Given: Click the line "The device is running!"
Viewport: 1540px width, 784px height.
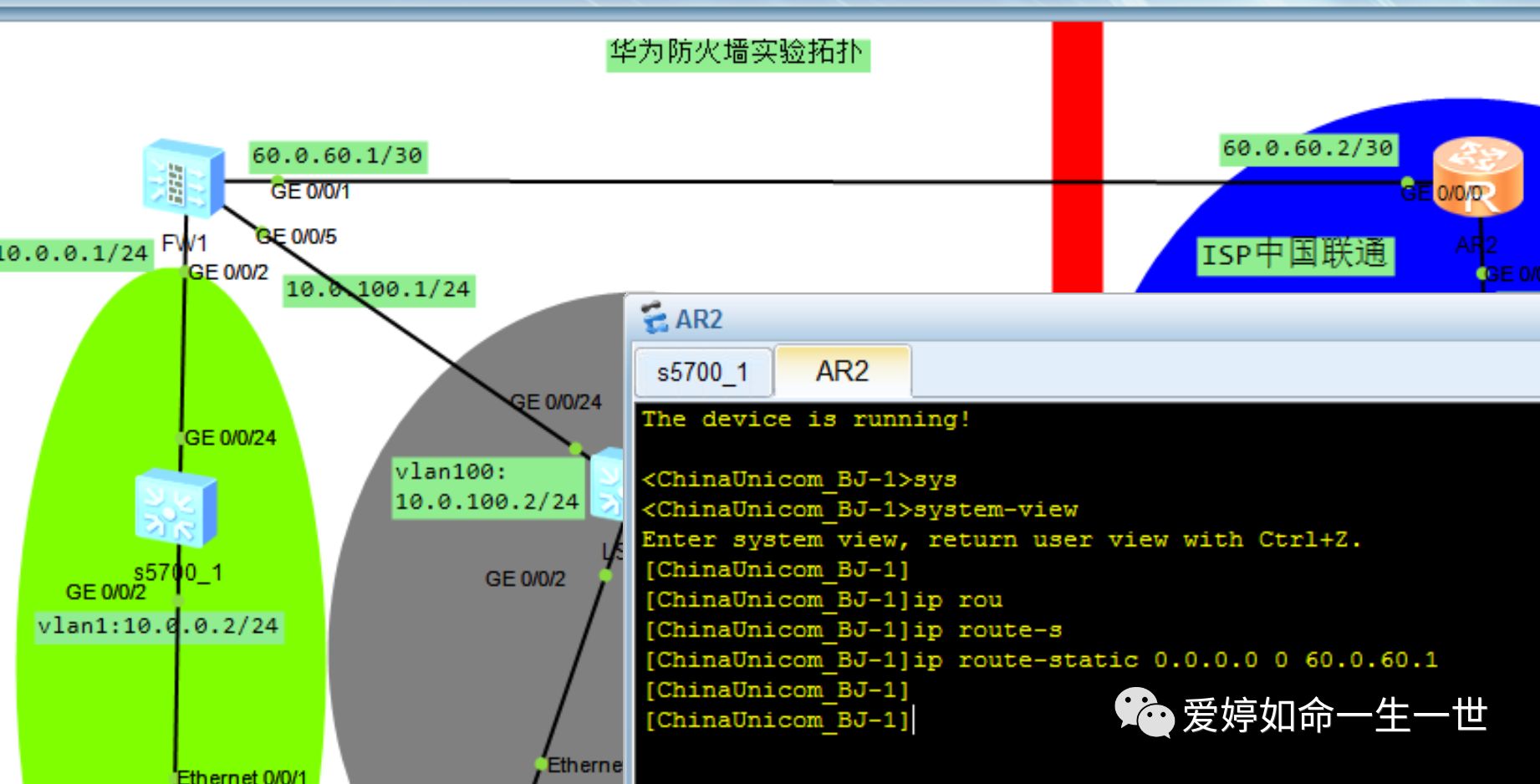Looking at the screenshot, I should pos(806,419).
